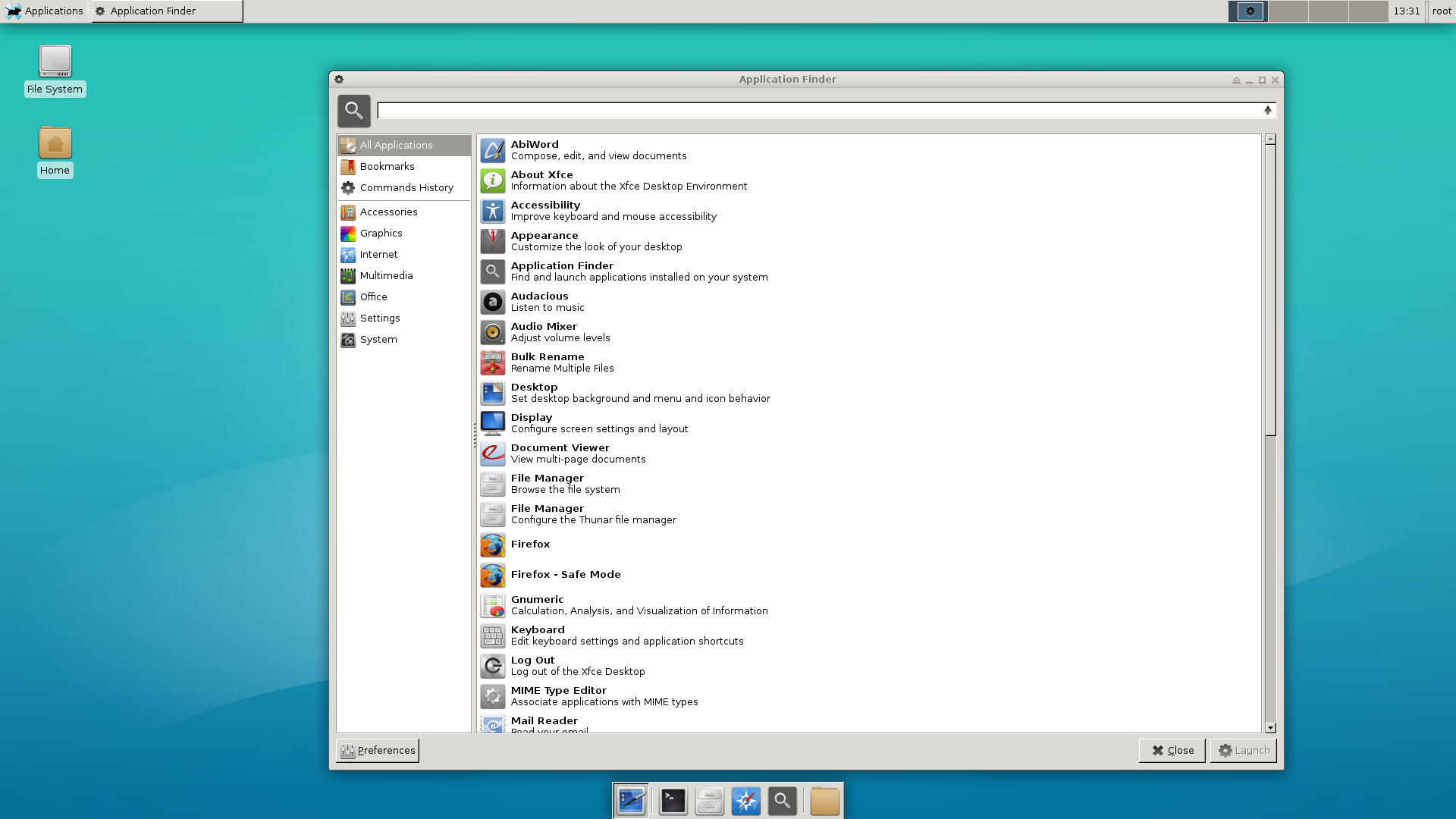Select the Accessories category
This screenshot has width=1456, height=819.
pos(404,212)
